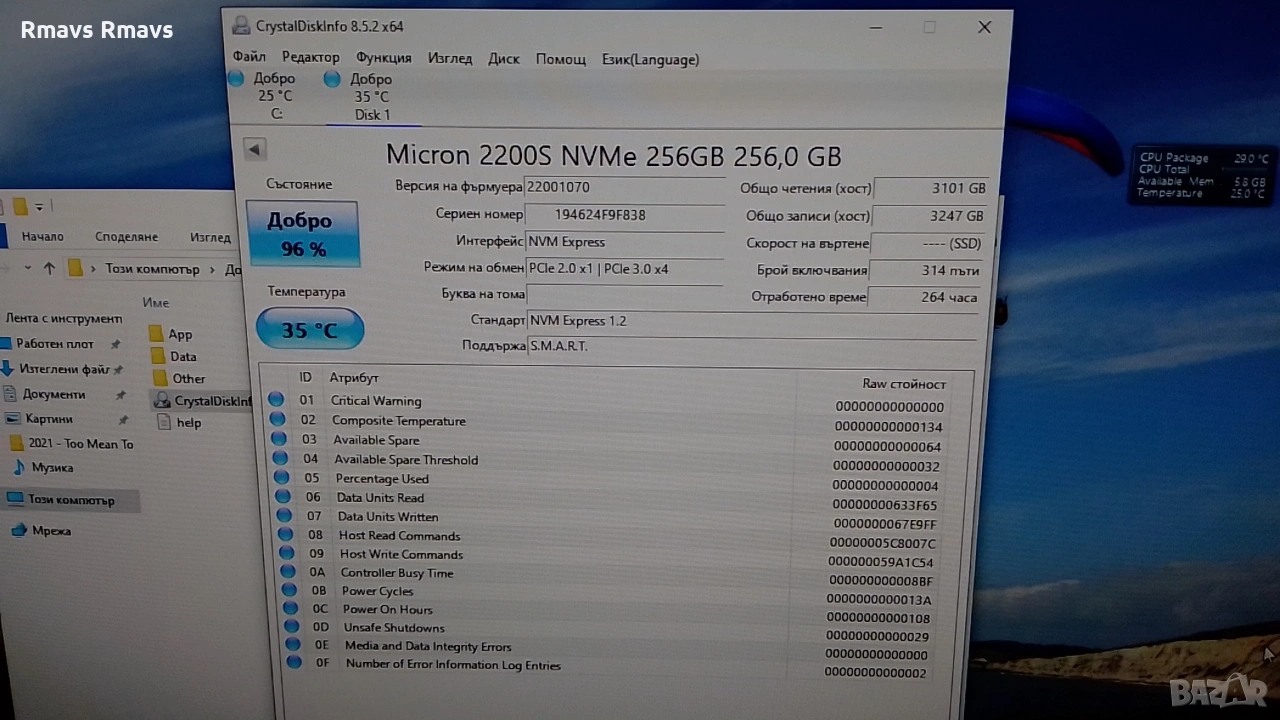This screenshot has height=720, width=1280.
Task: Click the serial number field
Action: tap(623, 214)
